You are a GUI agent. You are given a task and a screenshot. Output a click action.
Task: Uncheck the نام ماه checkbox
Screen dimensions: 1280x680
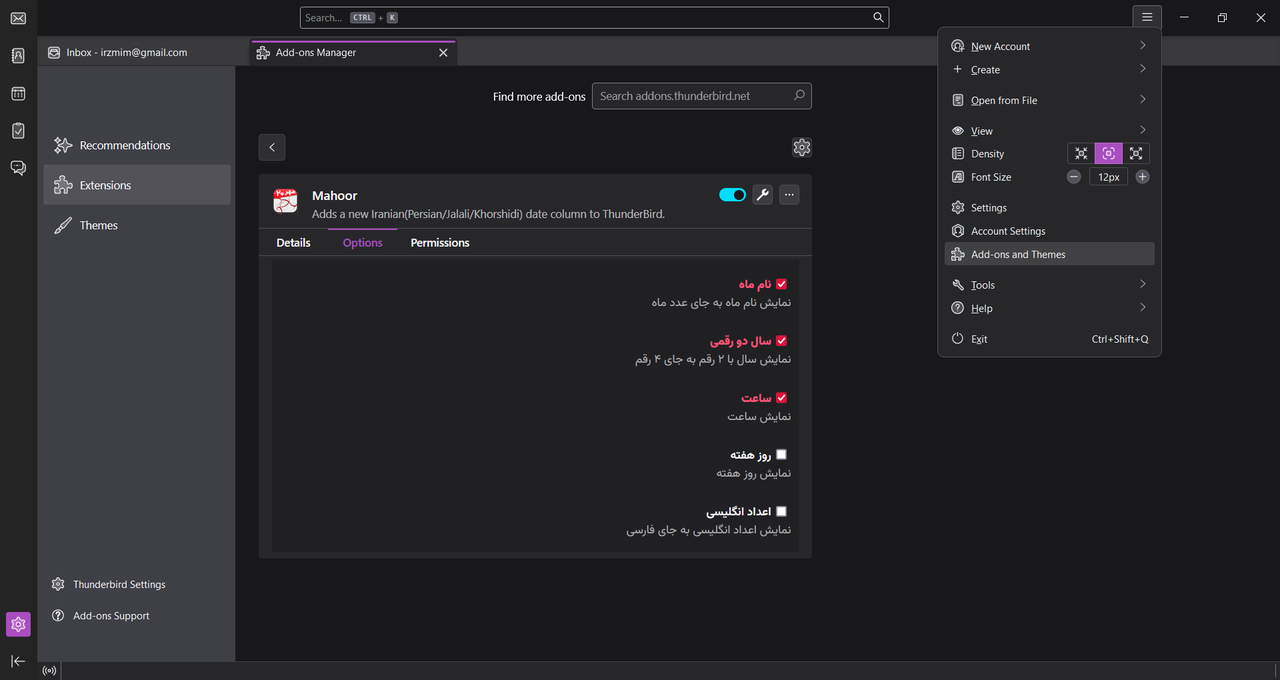pos(781,284)
